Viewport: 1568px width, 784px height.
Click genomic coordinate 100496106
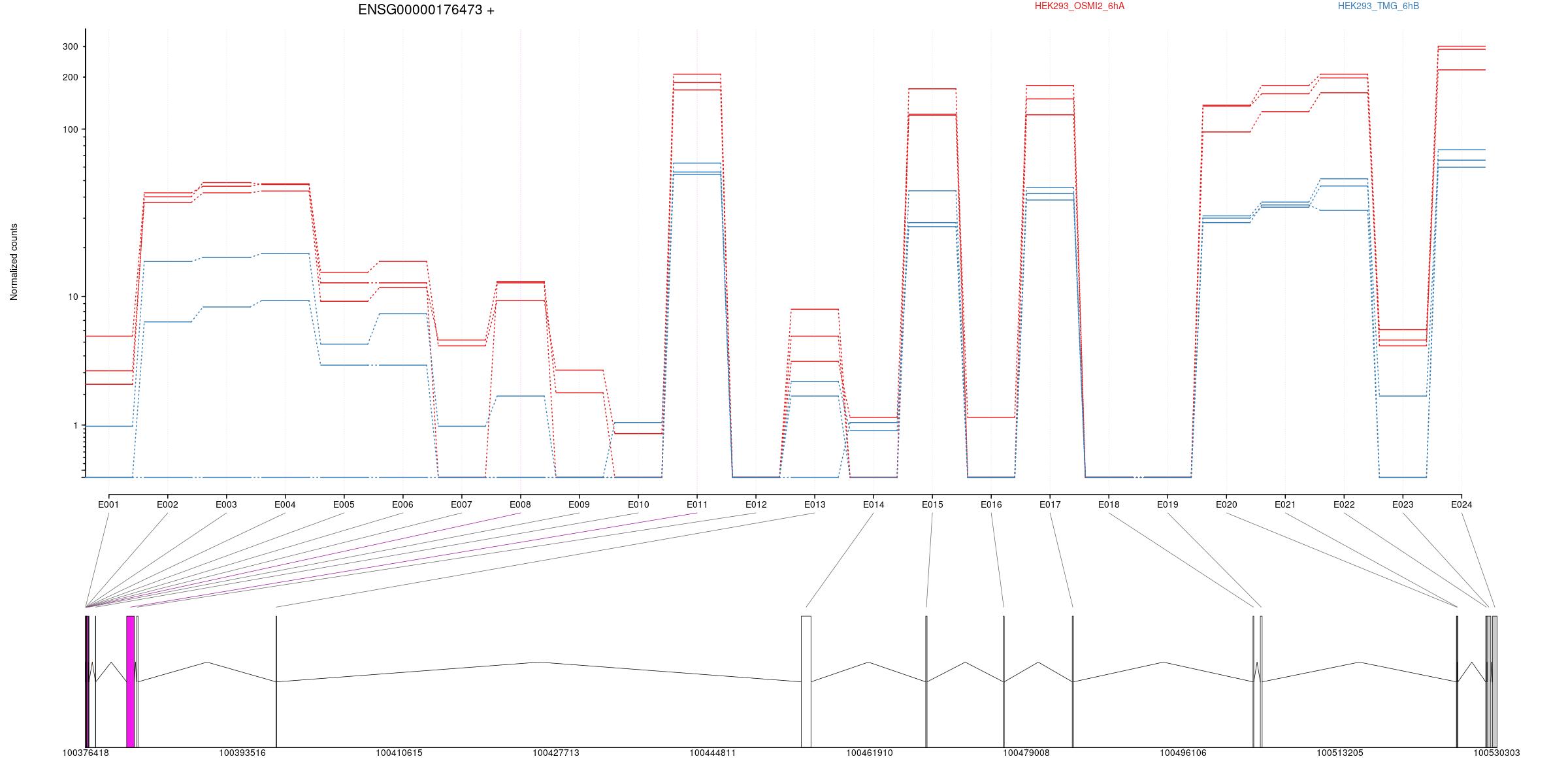pyautogui.click(x=1183, y=753)
